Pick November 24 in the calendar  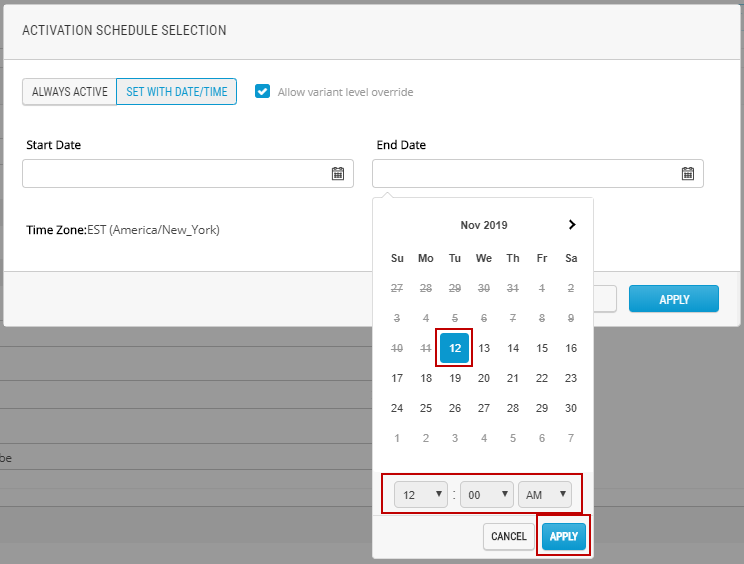click(397, 408)
